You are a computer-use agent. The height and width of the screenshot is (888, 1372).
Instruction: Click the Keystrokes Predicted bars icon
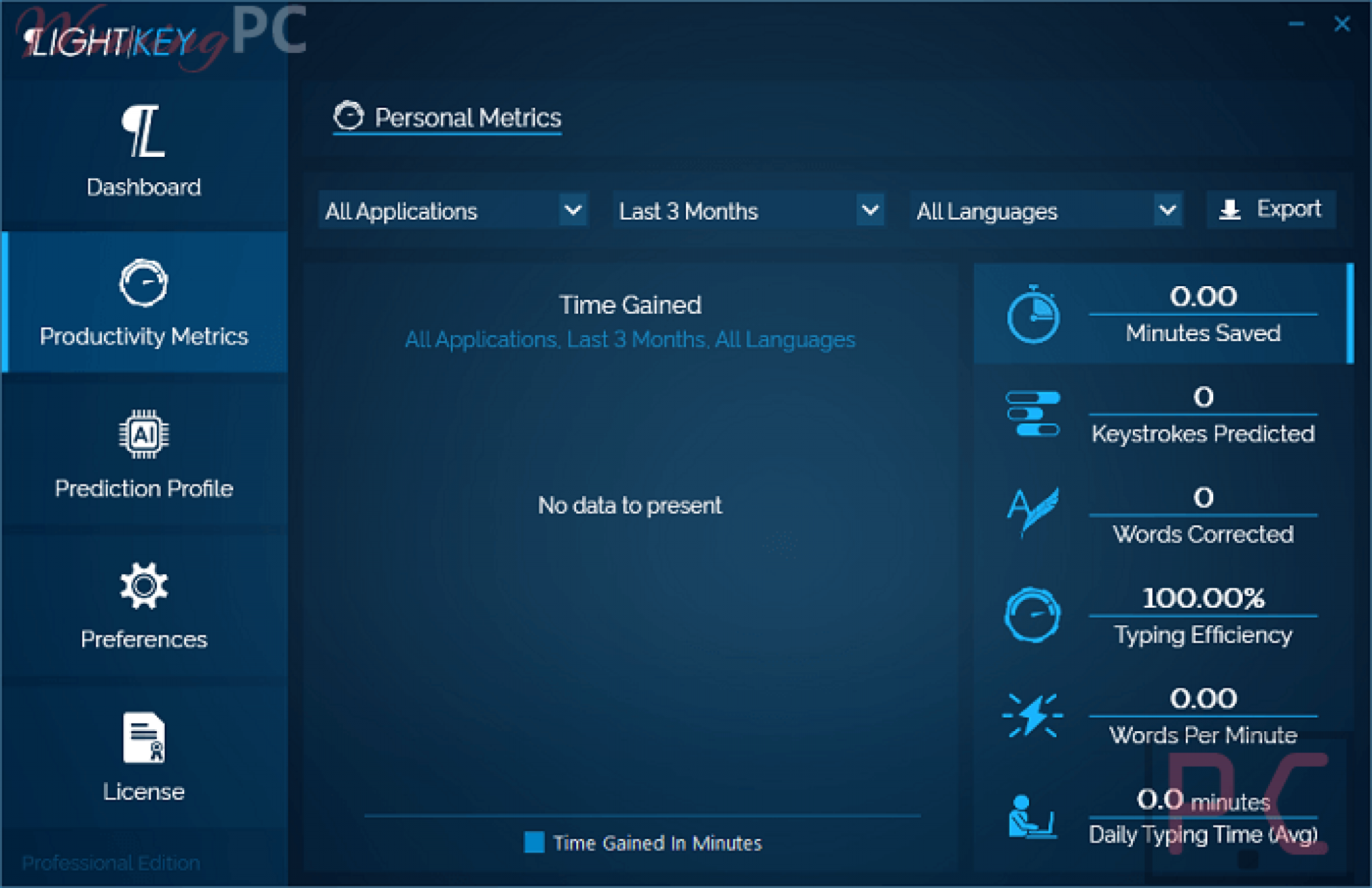point(1033,414)
